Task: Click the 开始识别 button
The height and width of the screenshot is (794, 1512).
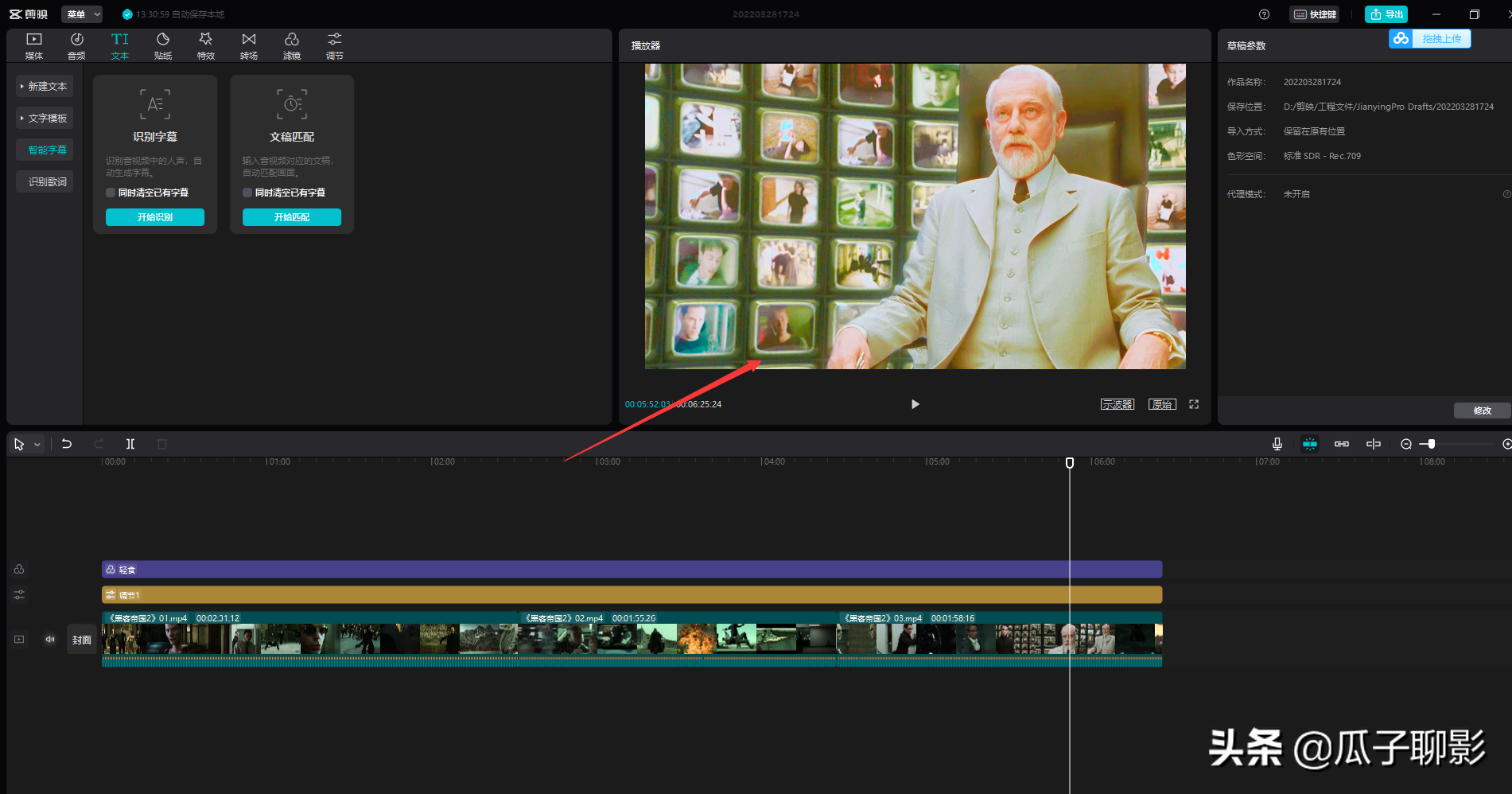Action: click(x=155, y=217)
